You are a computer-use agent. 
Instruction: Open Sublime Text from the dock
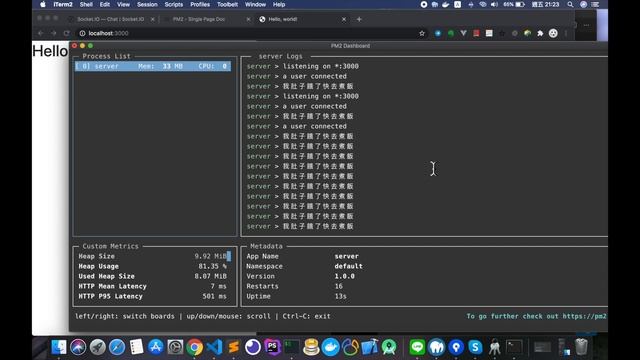coord(233,347)
